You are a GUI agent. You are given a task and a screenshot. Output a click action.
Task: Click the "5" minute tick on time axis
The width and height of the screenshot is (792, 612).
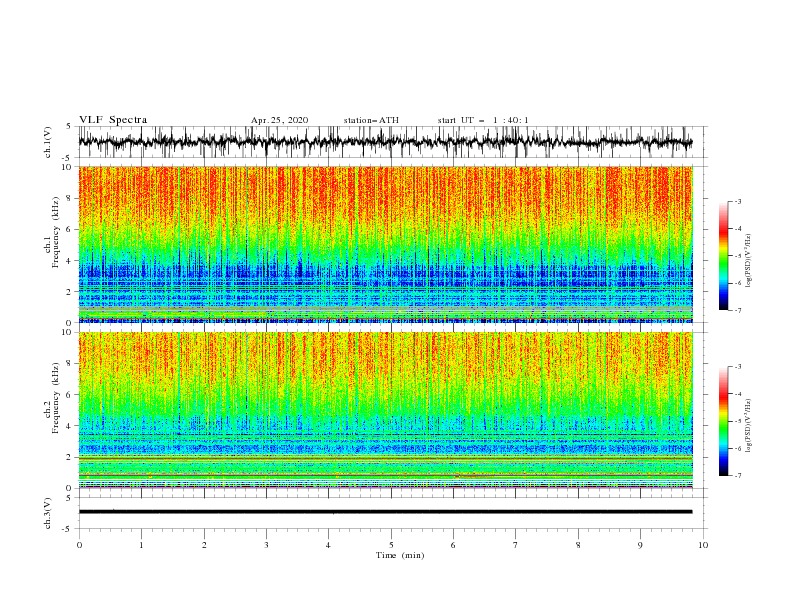tap(391, 545)
